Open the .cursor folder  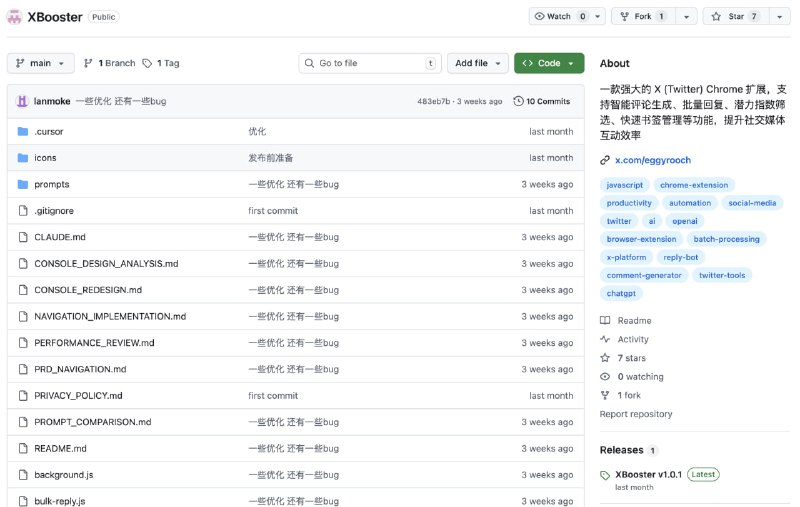click(x=48, y=132)
